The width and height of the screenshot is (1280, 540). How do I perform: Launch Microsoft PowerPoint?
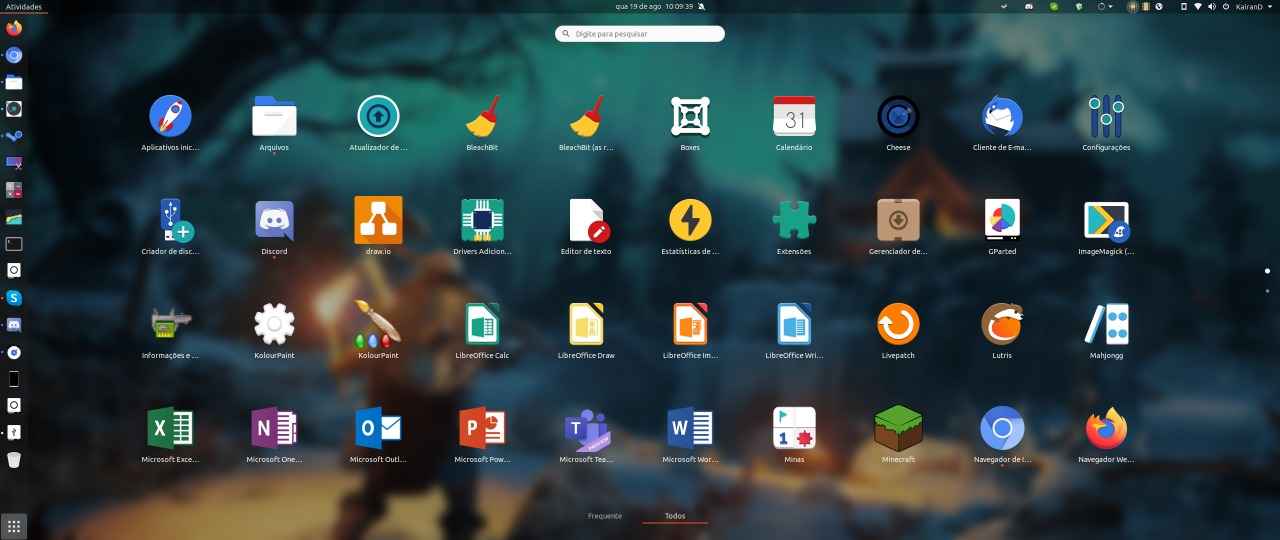tap(482, 428)
